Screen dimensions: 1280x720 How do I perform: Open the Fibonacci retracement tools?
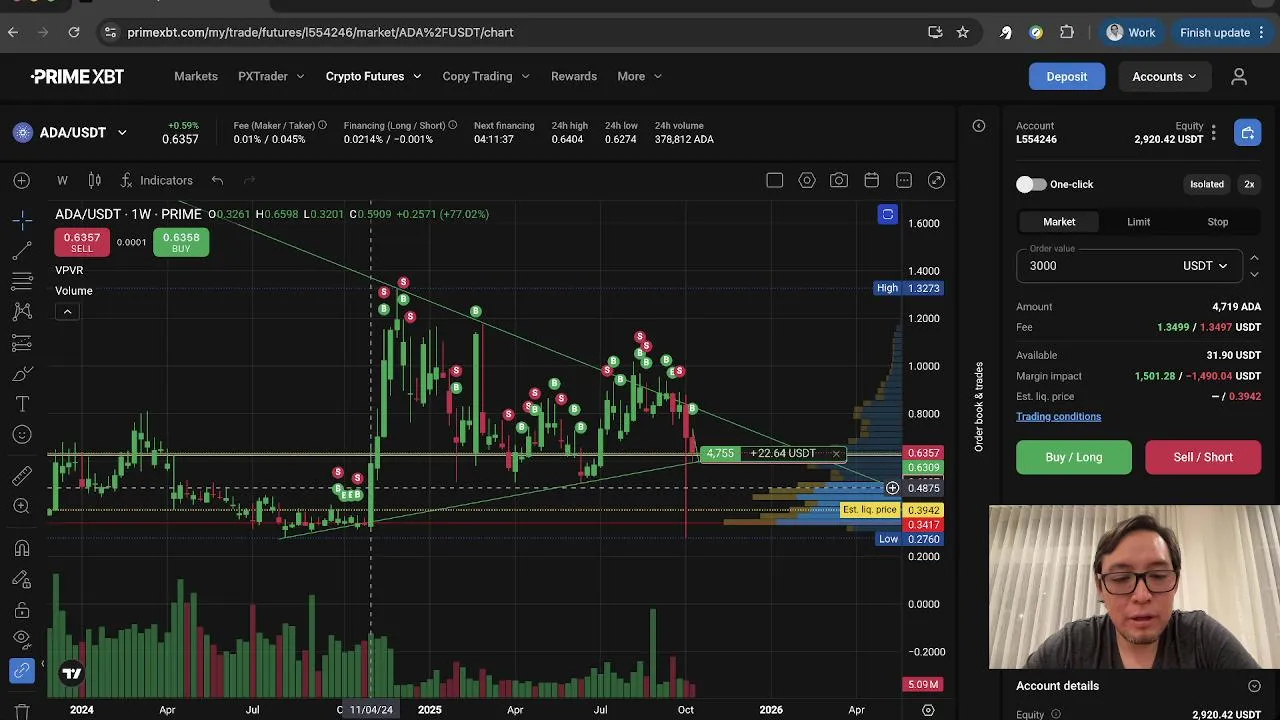click(22, 281)
